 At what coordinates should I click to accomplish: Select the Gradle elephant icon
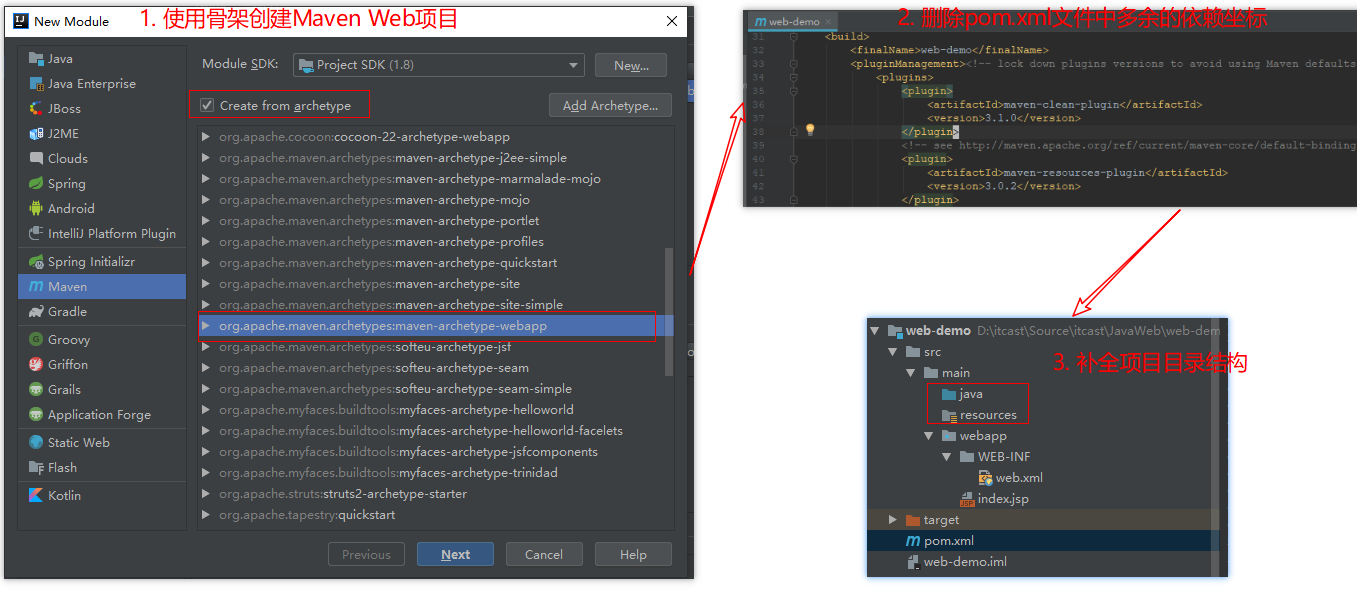tap(37, 312)
